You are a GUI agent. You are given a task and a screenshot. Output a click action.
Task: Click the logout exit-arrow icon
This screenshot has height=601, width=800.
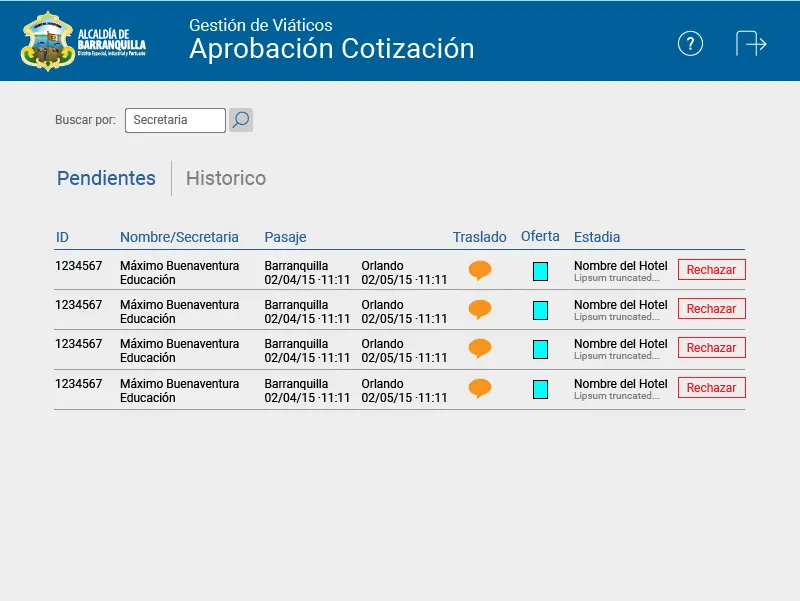751,43
